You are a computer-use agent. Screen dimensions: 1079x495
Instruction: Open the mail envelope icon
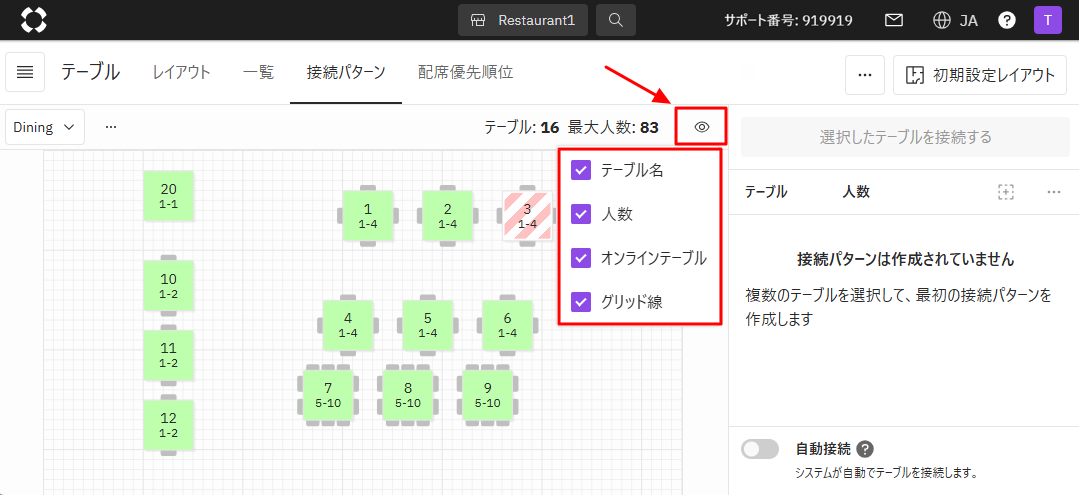pyautogui.click(x=894, y=20)
